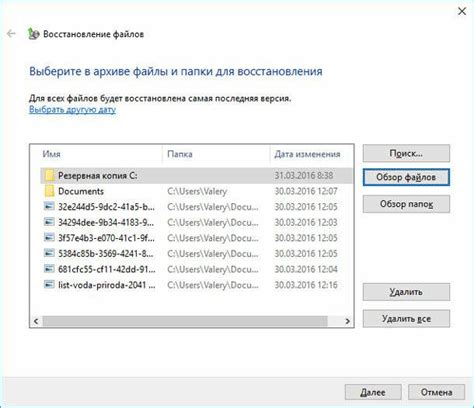Click the 'Удалить все' button

click(x=406, y=319)
